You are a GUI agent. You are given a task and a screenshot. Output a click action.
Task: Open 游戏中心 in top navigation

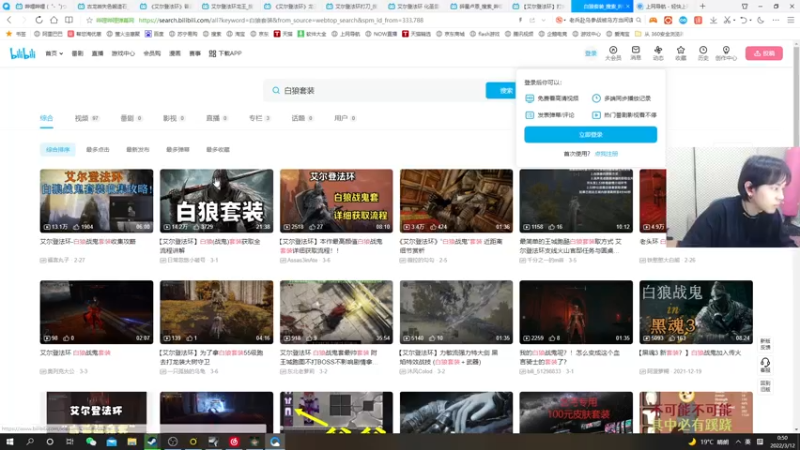point(123,53)
